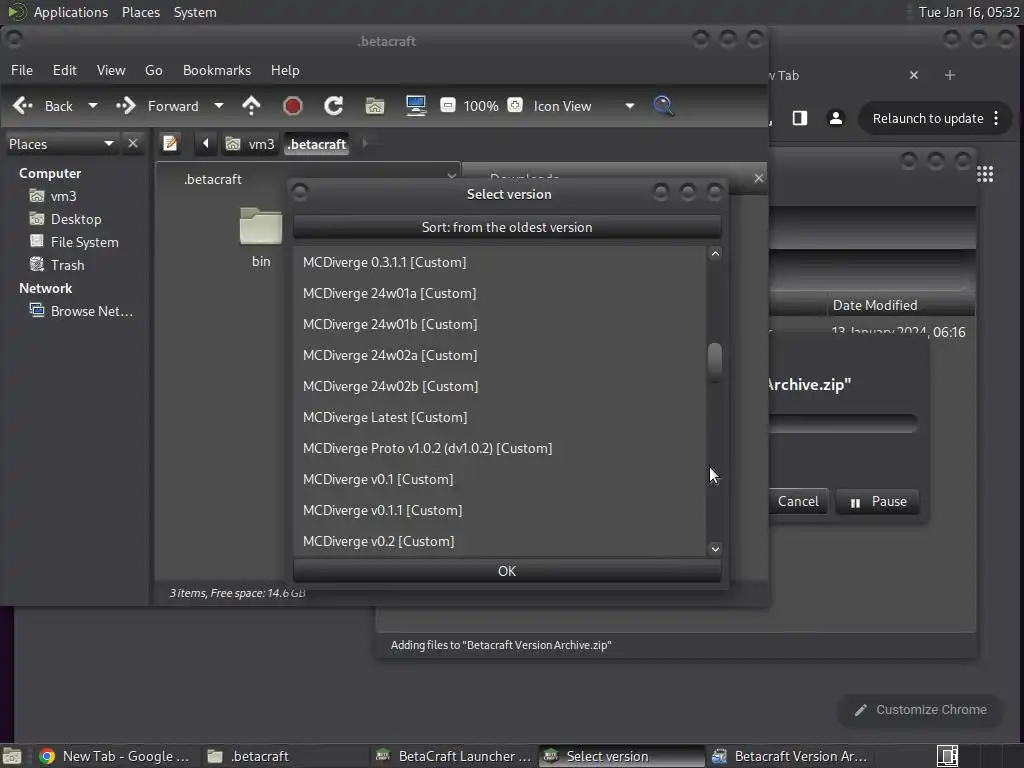Screen dimensions: 1024x768
Task: Open the View menu
Action: 111,70
